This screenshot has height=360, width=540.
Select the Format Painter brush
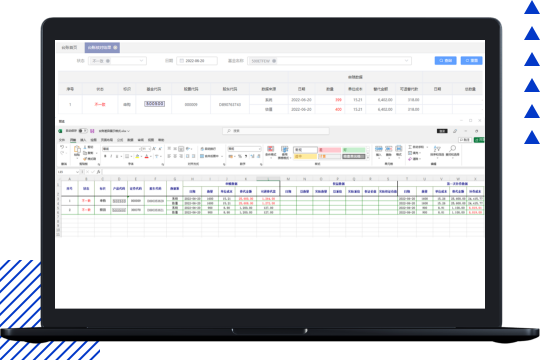pyautogui.click(x=85, y=158)
